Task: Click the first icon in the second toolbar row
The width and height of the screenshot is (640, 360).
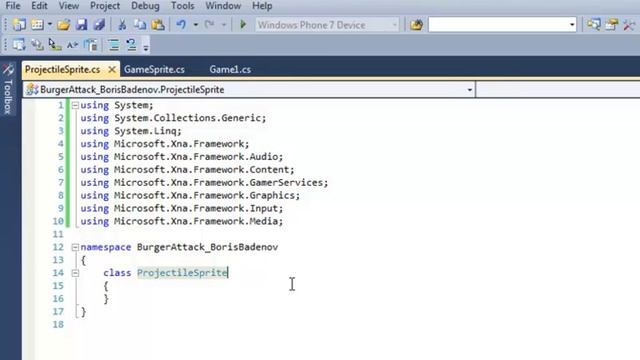Action: [19, 44]
